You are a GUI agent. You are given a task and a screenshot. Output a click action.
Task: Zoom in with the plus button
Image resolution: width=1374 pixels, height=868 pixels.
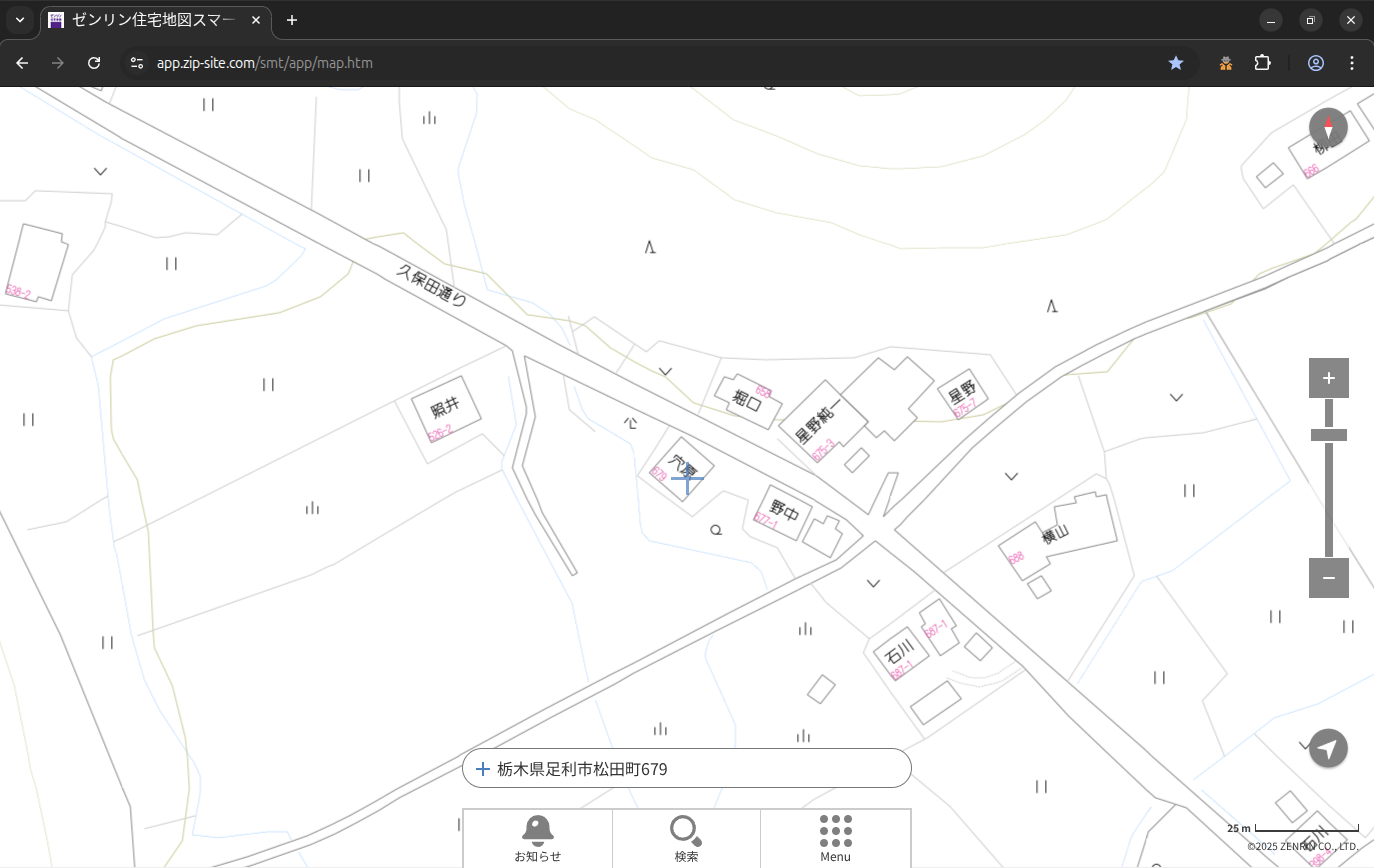click(1328, 378)
